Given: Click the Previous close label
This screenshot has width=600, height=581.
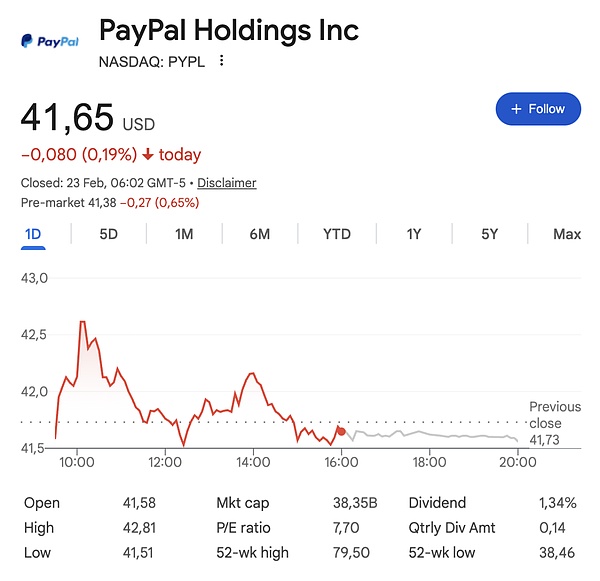Looking at the screenshot, I should point(554,415).
